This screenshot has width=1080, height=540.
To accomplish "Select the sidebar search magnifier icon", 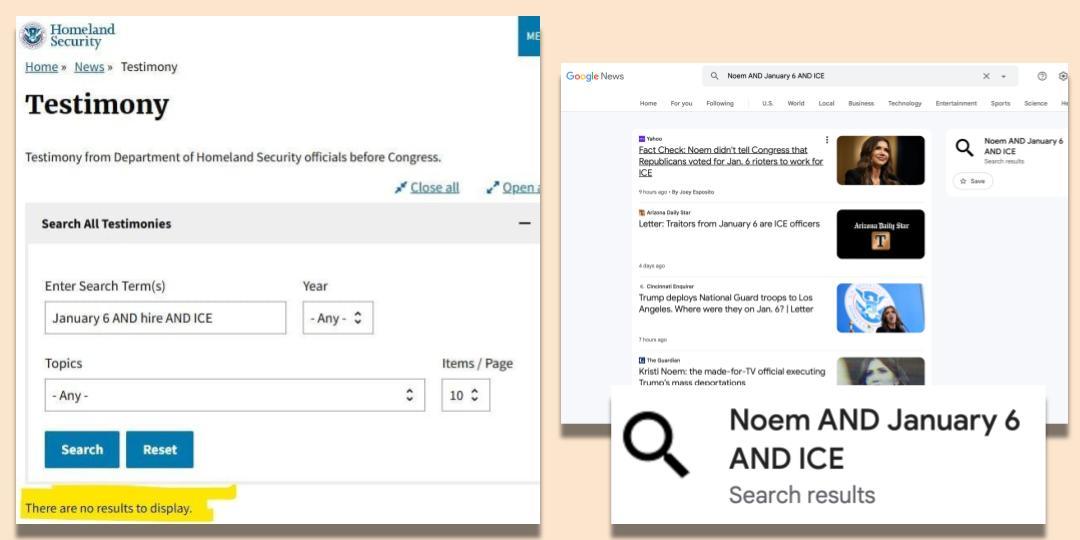I will pyautogui.click(x=965, y=147).
